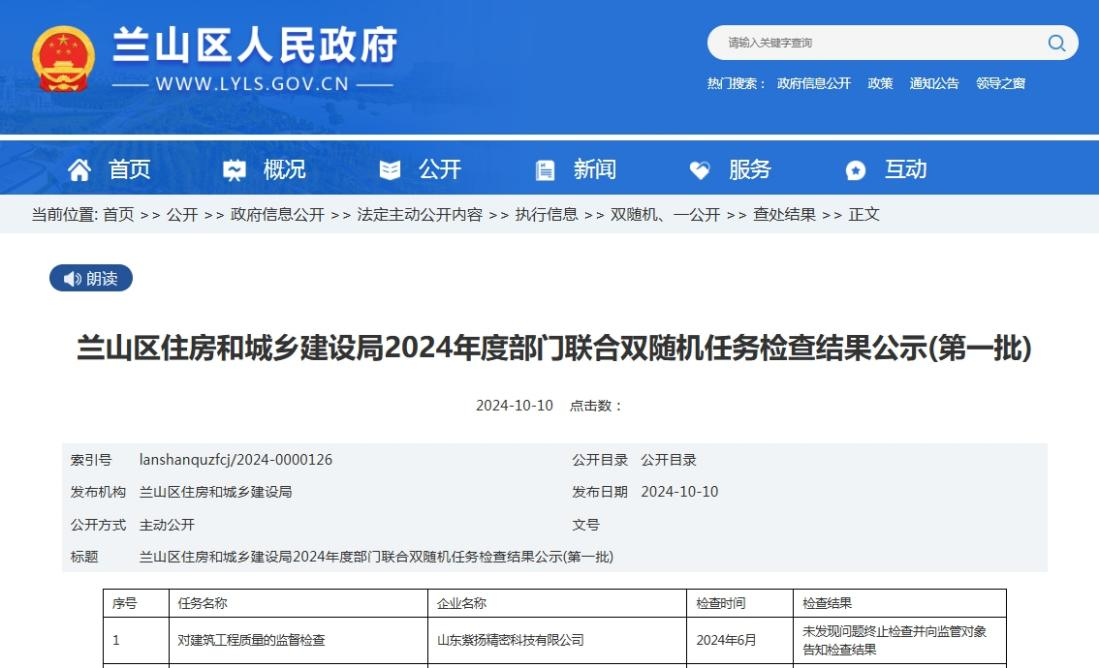The height and width of the screenshot is (668, 1099).
Task: Click 发布日期 value 2024-10-10
Action: coord(679,492)
